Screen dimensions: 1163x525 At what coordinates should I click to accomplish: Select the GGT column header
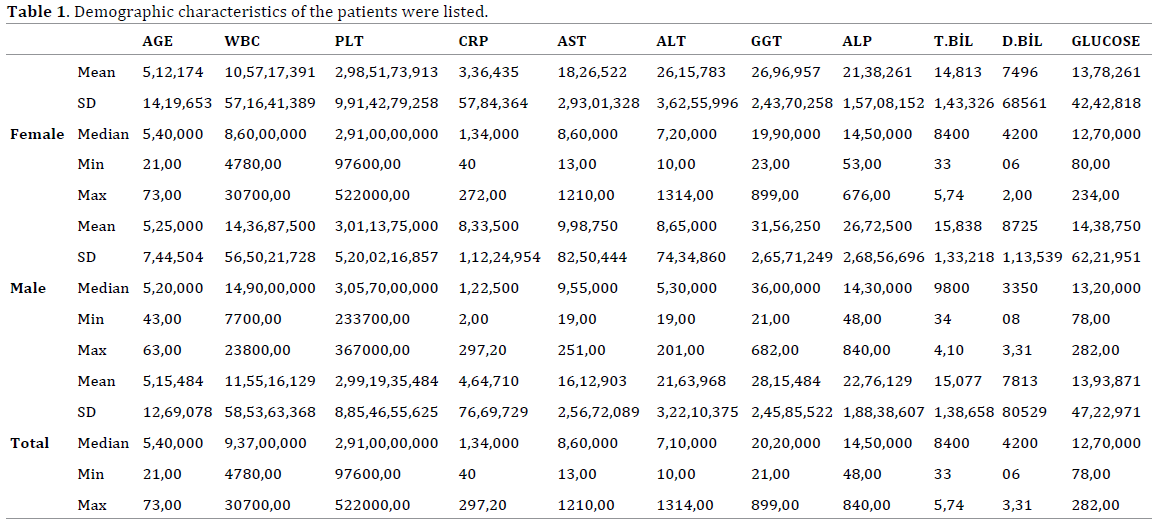(x=767, y=41)
